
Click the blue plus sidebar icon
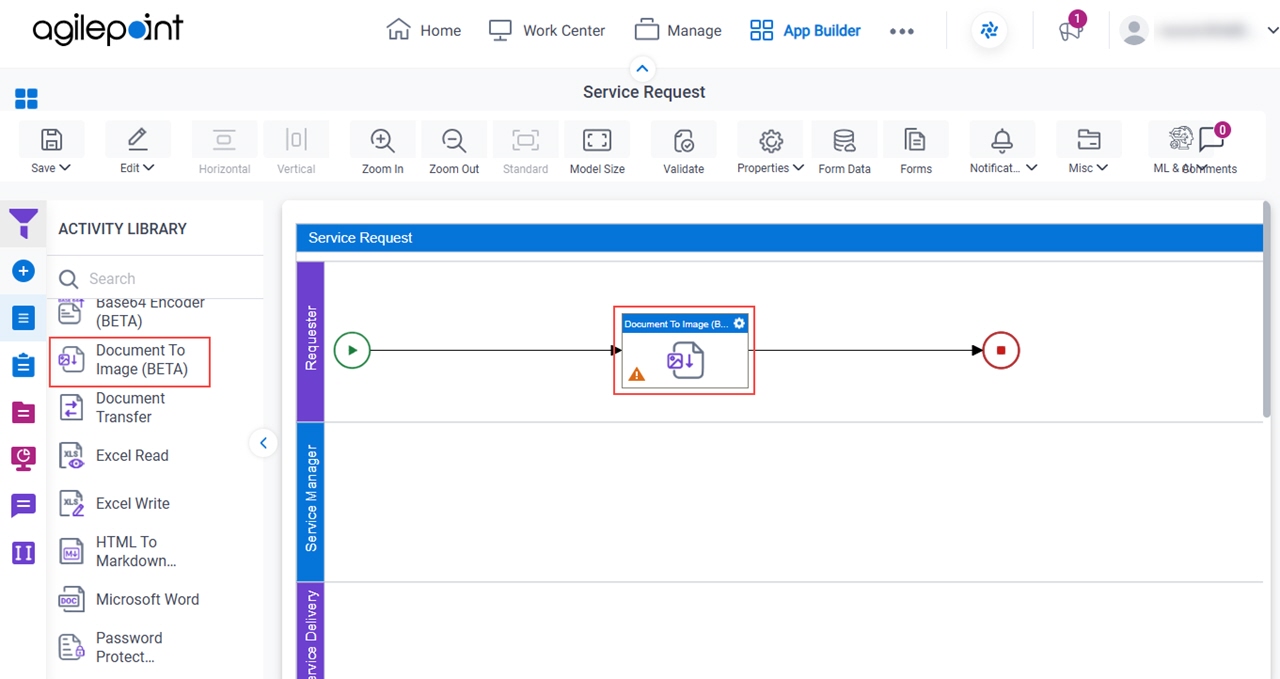coord(23,271)
